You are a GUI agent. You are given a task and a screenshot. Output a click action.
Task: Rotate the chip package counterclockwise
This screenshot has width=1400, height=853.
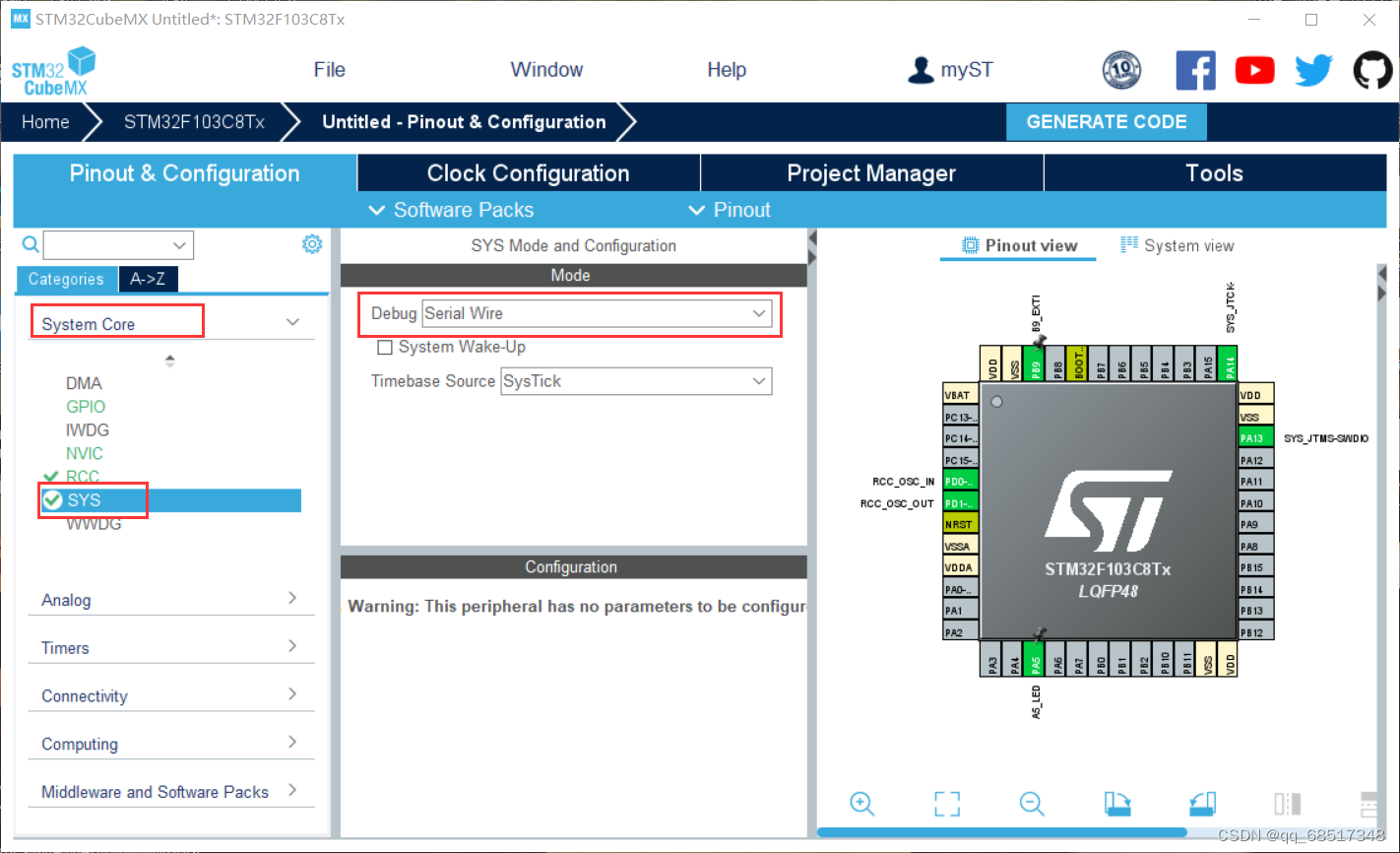point(1201,804)
